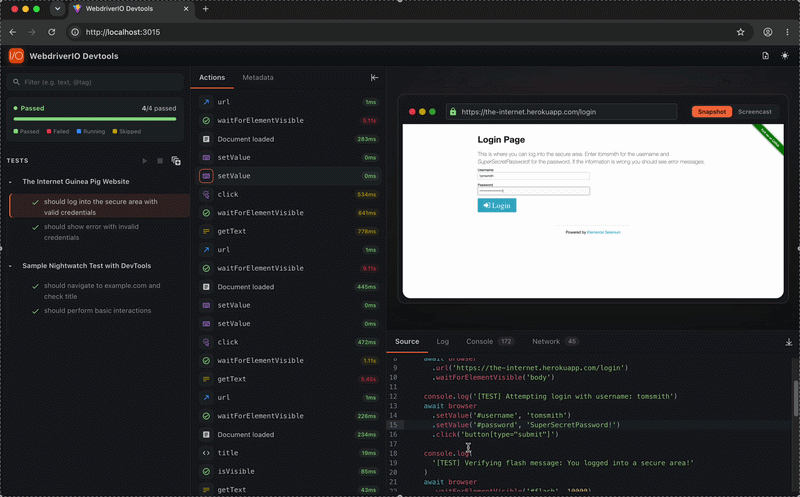Image resolution: width=800 pixels, height=497 pixels.
Task: Switch to the Screencast view
Action: (755, 112)
